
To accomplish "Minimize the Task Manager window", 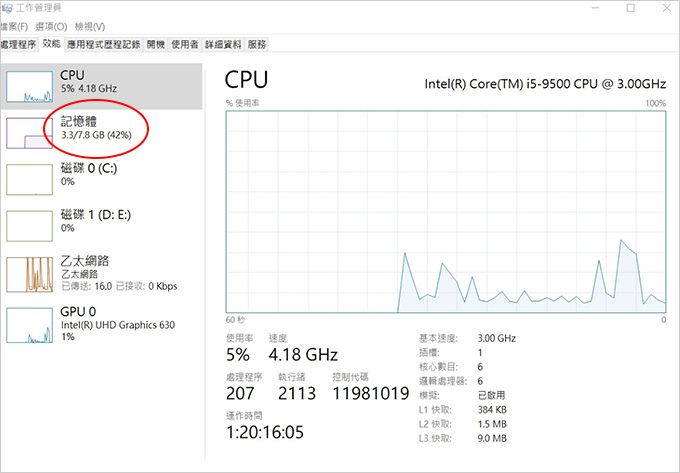I will click(x=595, y=8).
